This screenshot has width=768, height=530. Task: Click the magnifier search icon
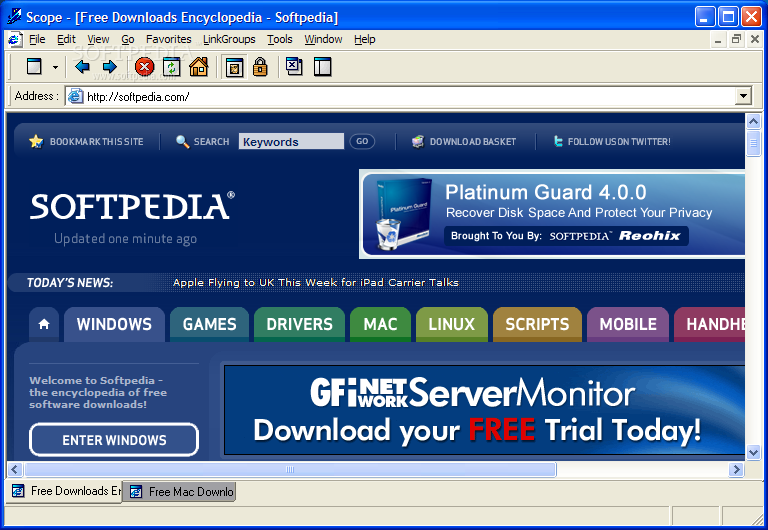pos(182,142)
